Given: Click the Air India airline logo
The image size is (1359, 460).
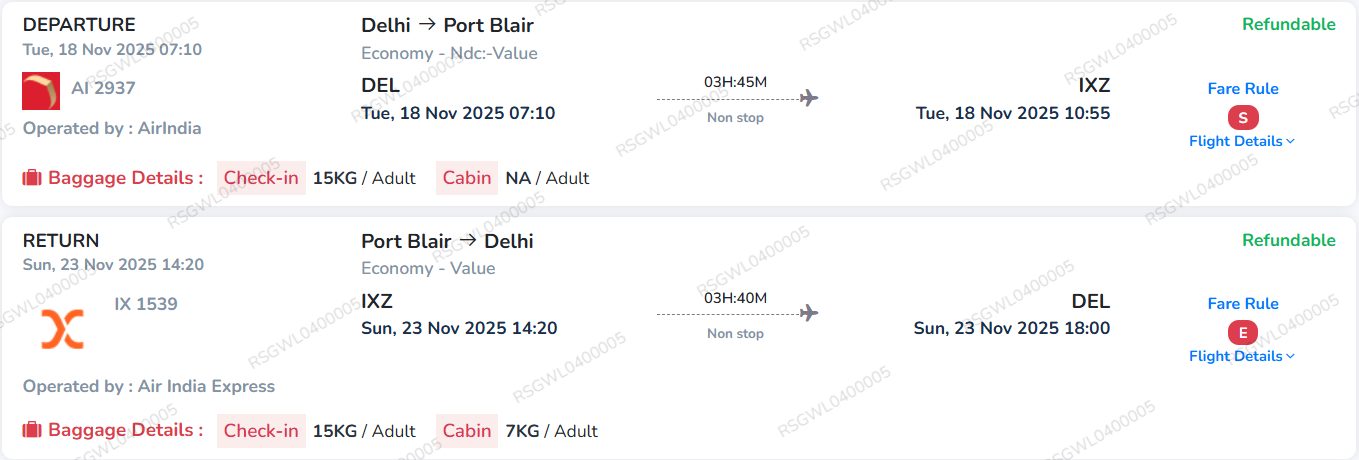Looking at the screenshot, I should coord(41,91).
